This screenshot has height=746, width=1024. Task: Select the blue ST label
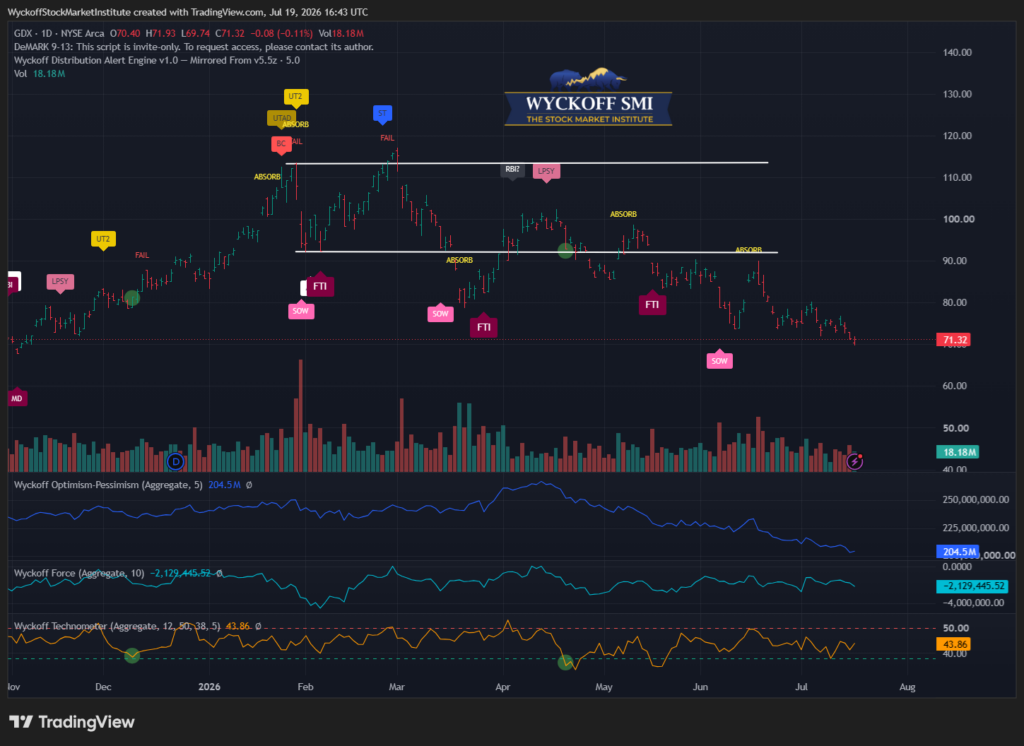tap(383, 114)
